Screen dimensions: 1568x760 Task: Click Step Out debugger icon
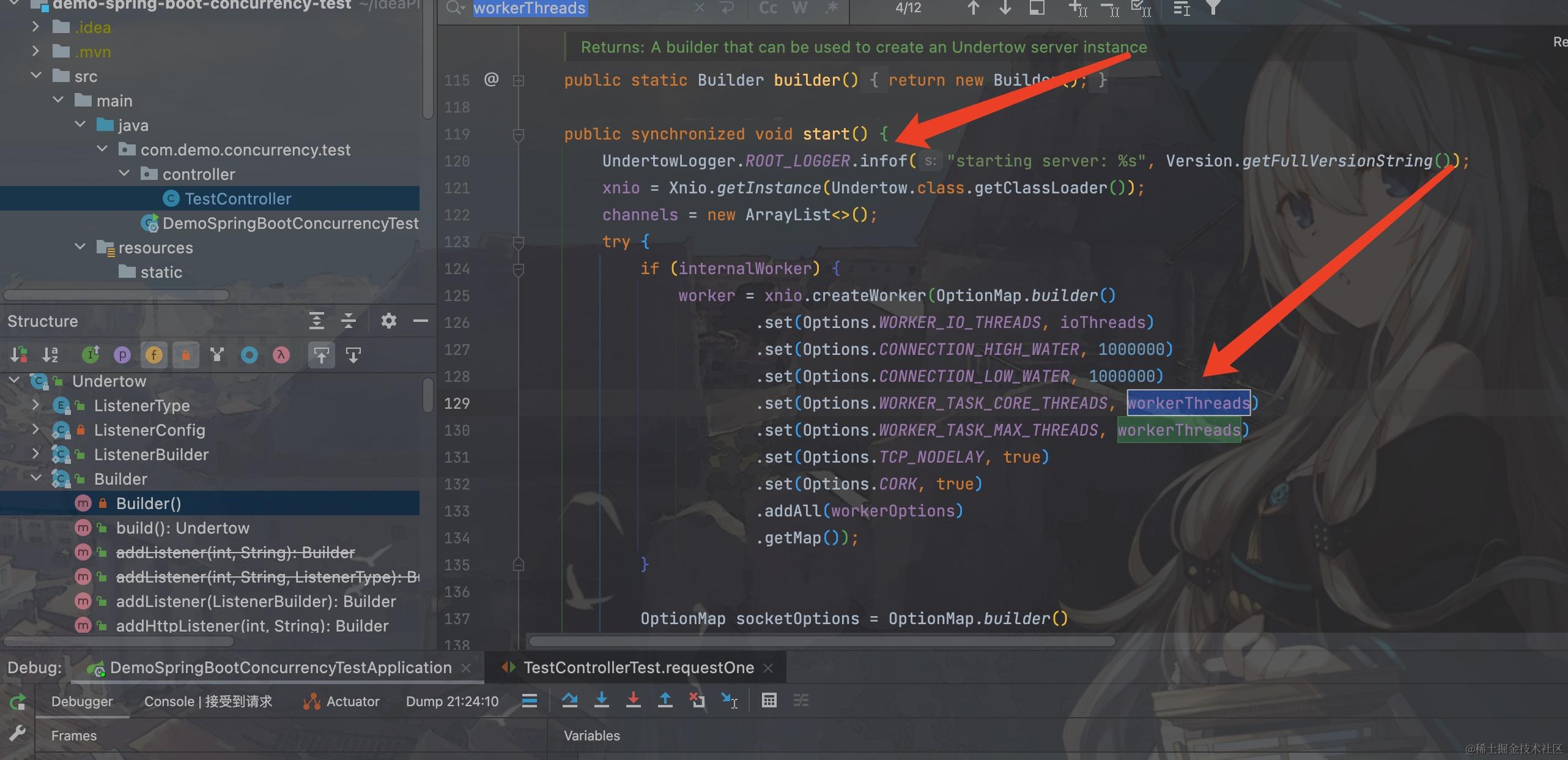[665, 700]
